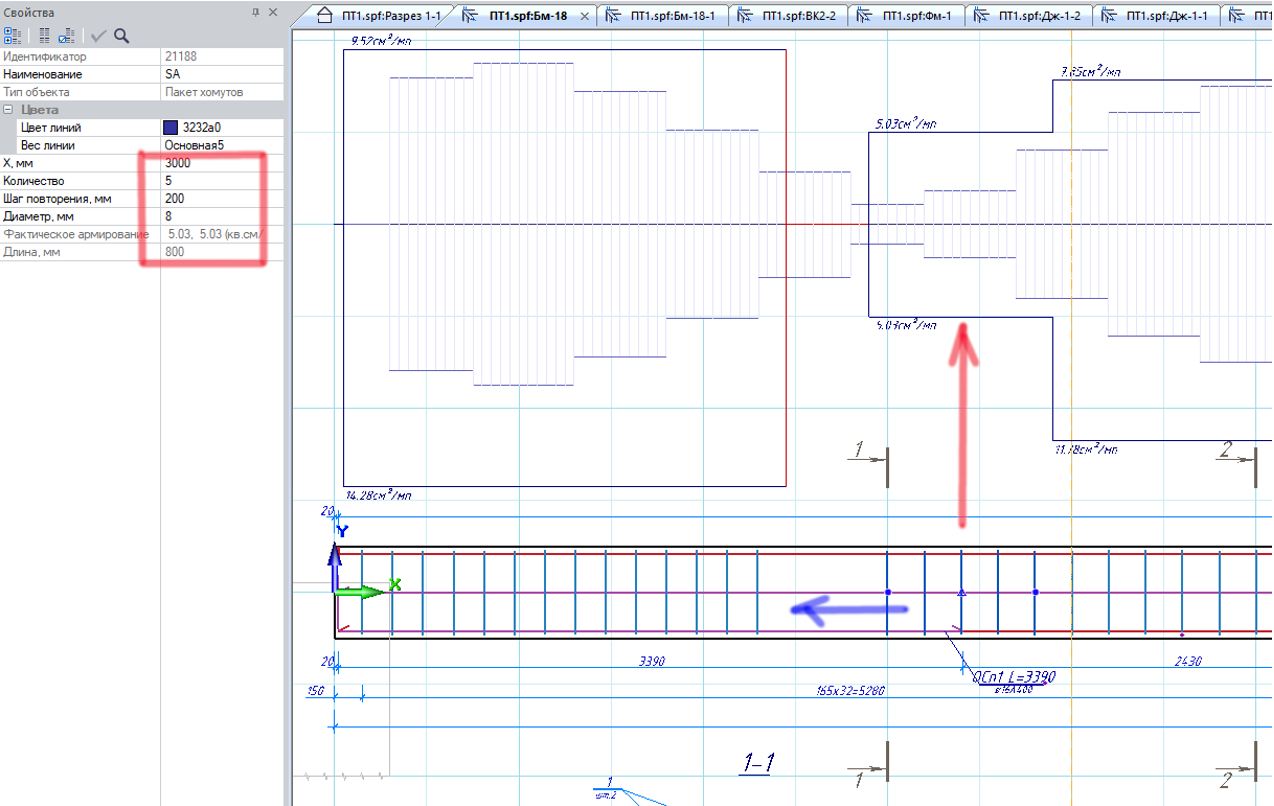
Task: Edit the Количество value field
Action: click(222, 181)
